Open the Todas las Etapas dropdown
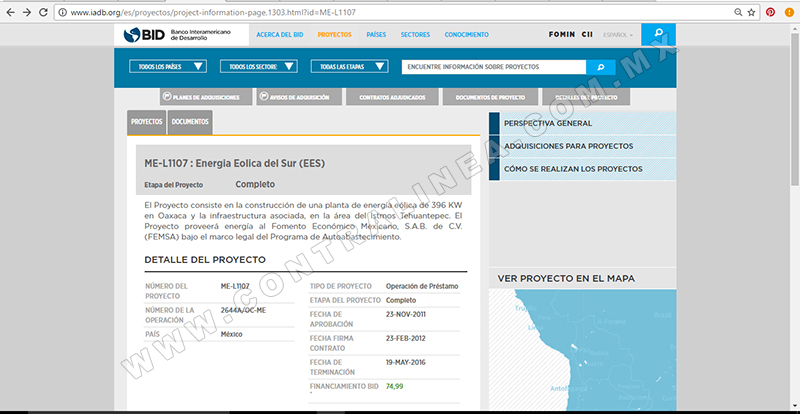The height and width of the screenshot is (414, 800). point(349,66)
